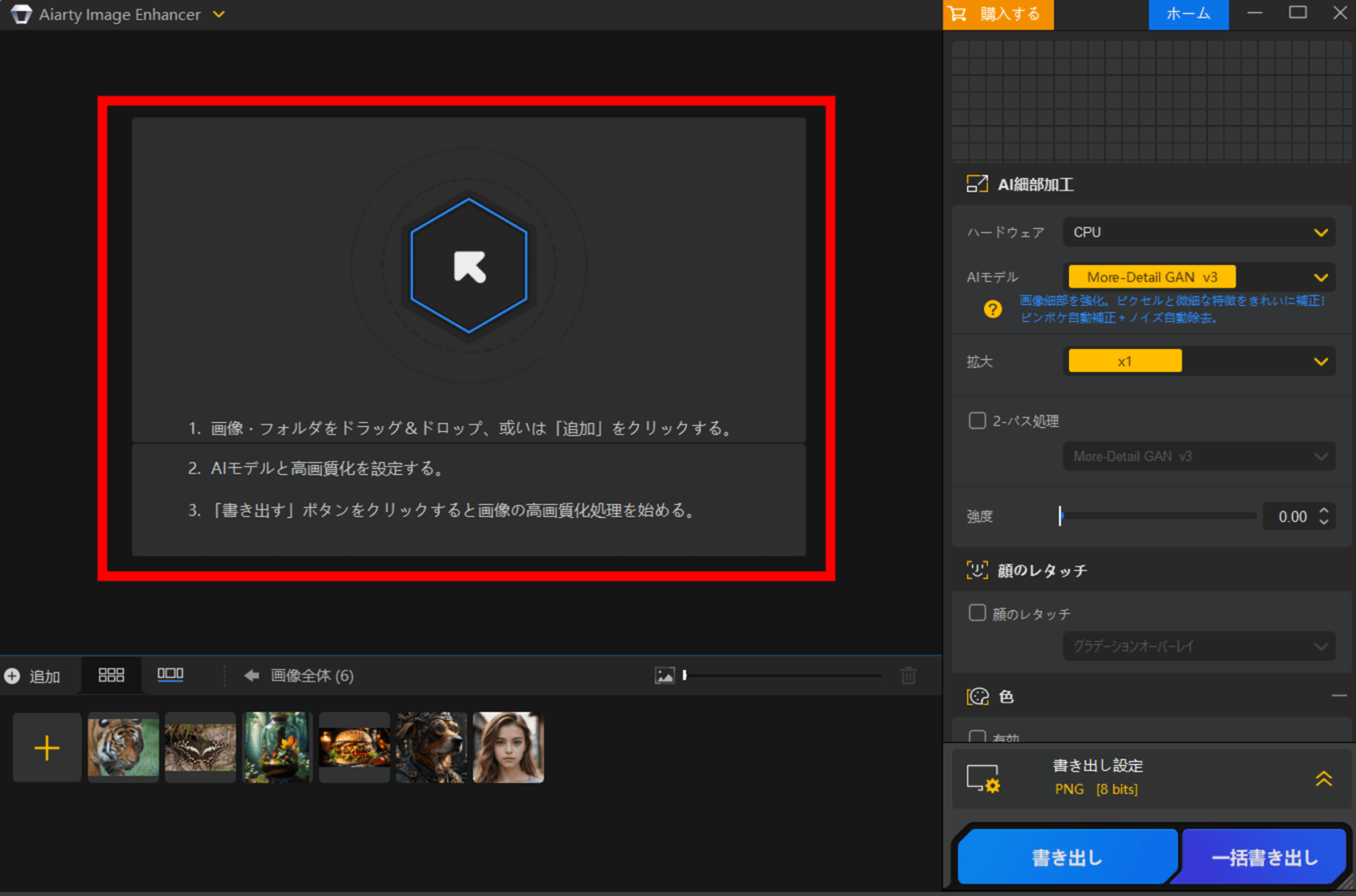1356x896 pixels.
Task: Enable the 2-パス処理 checkbox
Action: [x=977, y=421]
